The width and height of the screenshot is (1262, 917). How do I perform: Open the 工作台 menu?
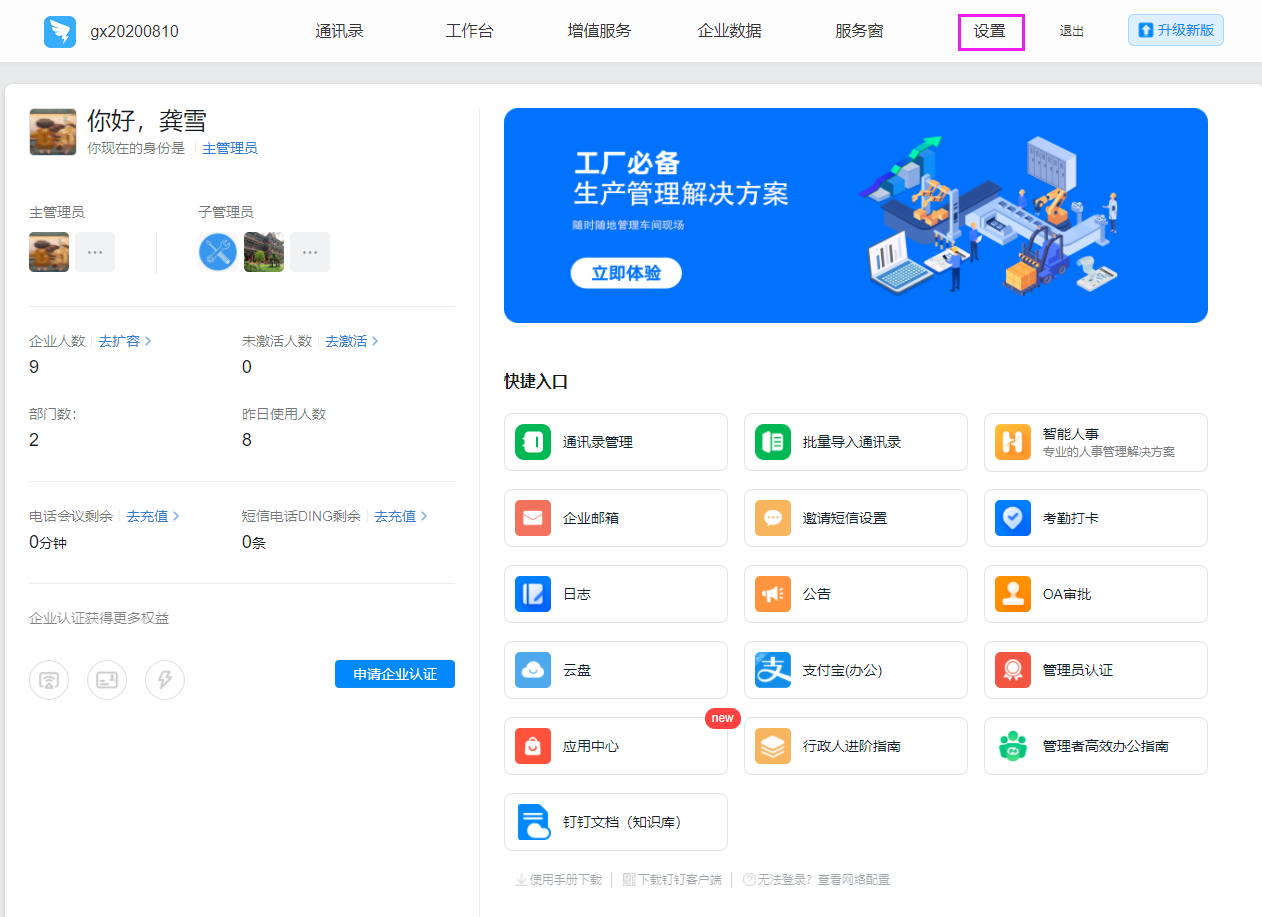pos(470,31)
